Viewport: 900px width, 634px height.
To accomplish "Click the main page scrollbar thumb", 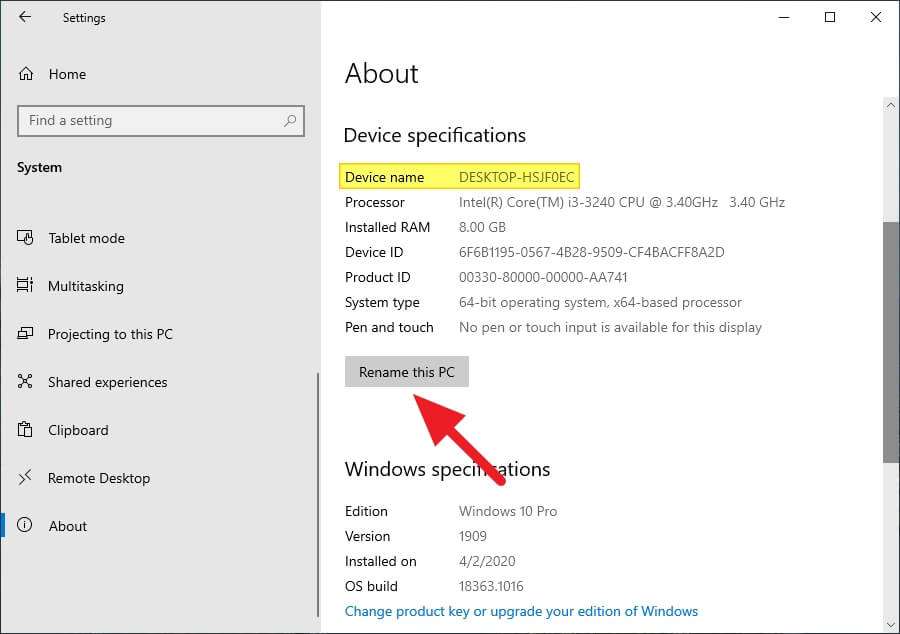I will (891, 341).
